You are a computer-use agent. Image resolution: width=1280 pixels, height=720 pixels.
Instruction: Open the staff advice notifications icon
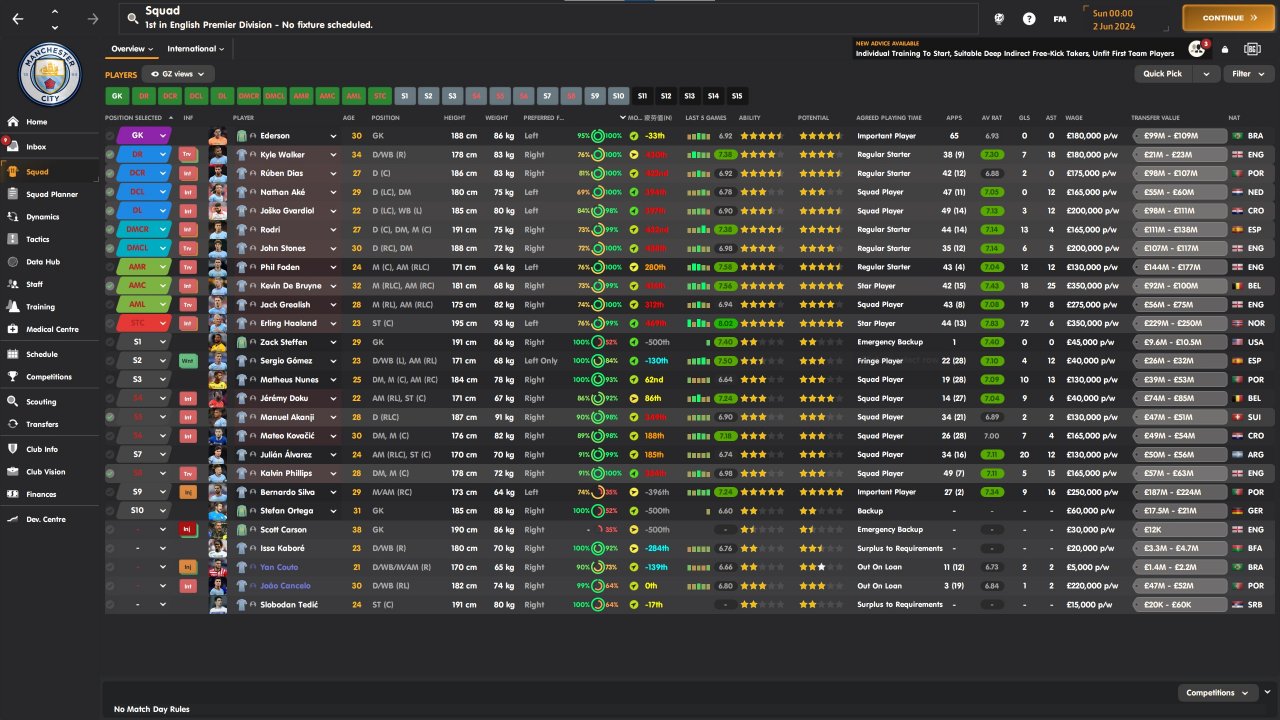(x=1197, y=49)
